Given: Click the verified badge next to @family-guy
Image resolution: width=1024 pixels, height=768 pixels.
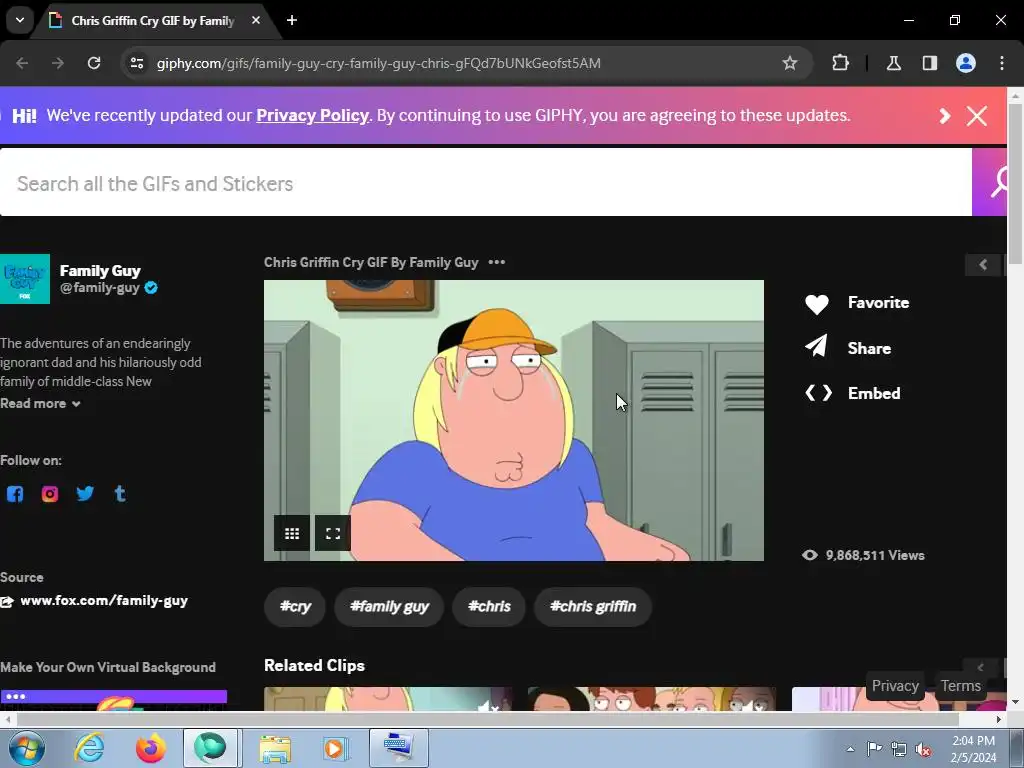Looking at the screenshot, I should point(151,287).
